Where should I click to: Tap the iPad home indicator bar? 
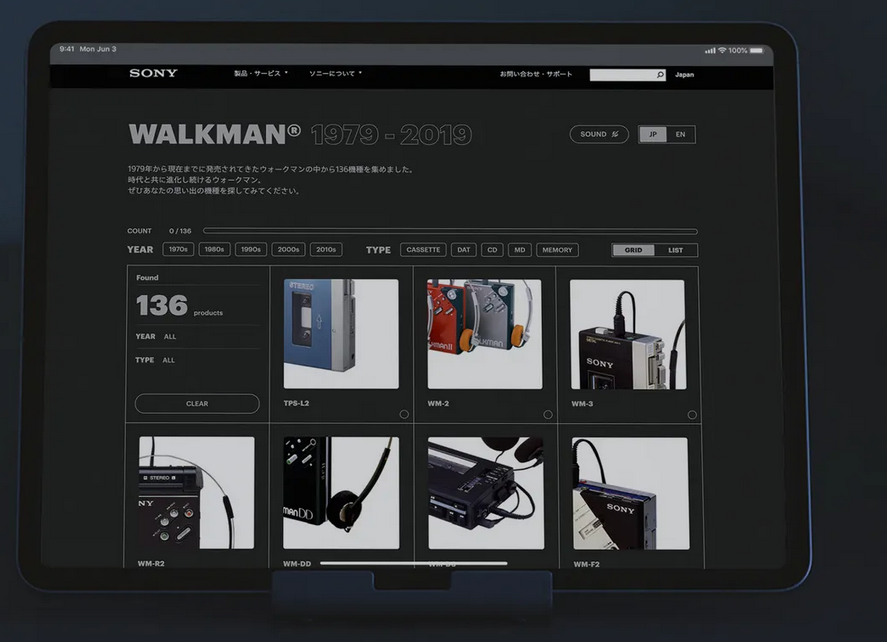tap(414, 563)
